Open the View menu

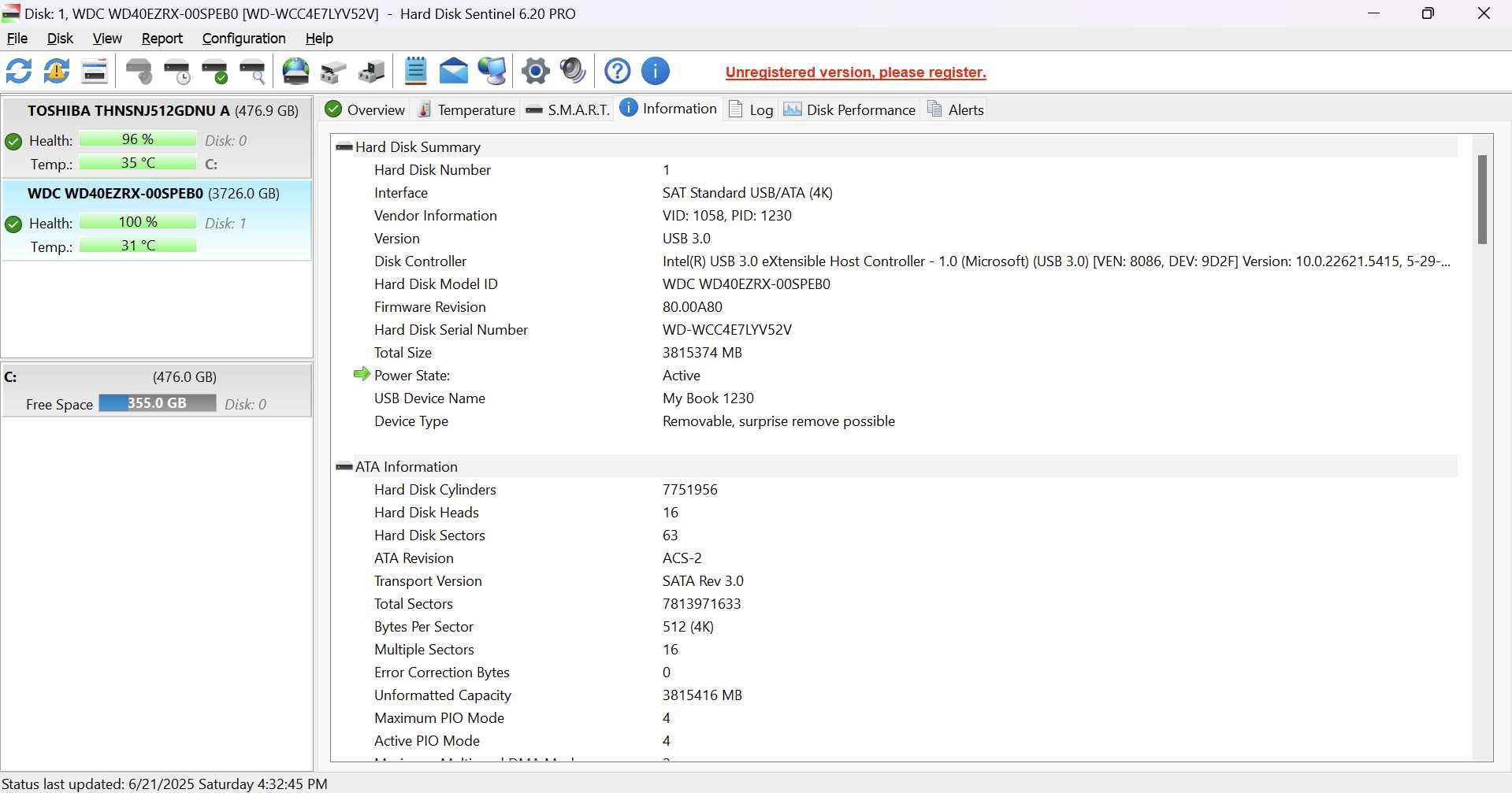coord(107,39)
